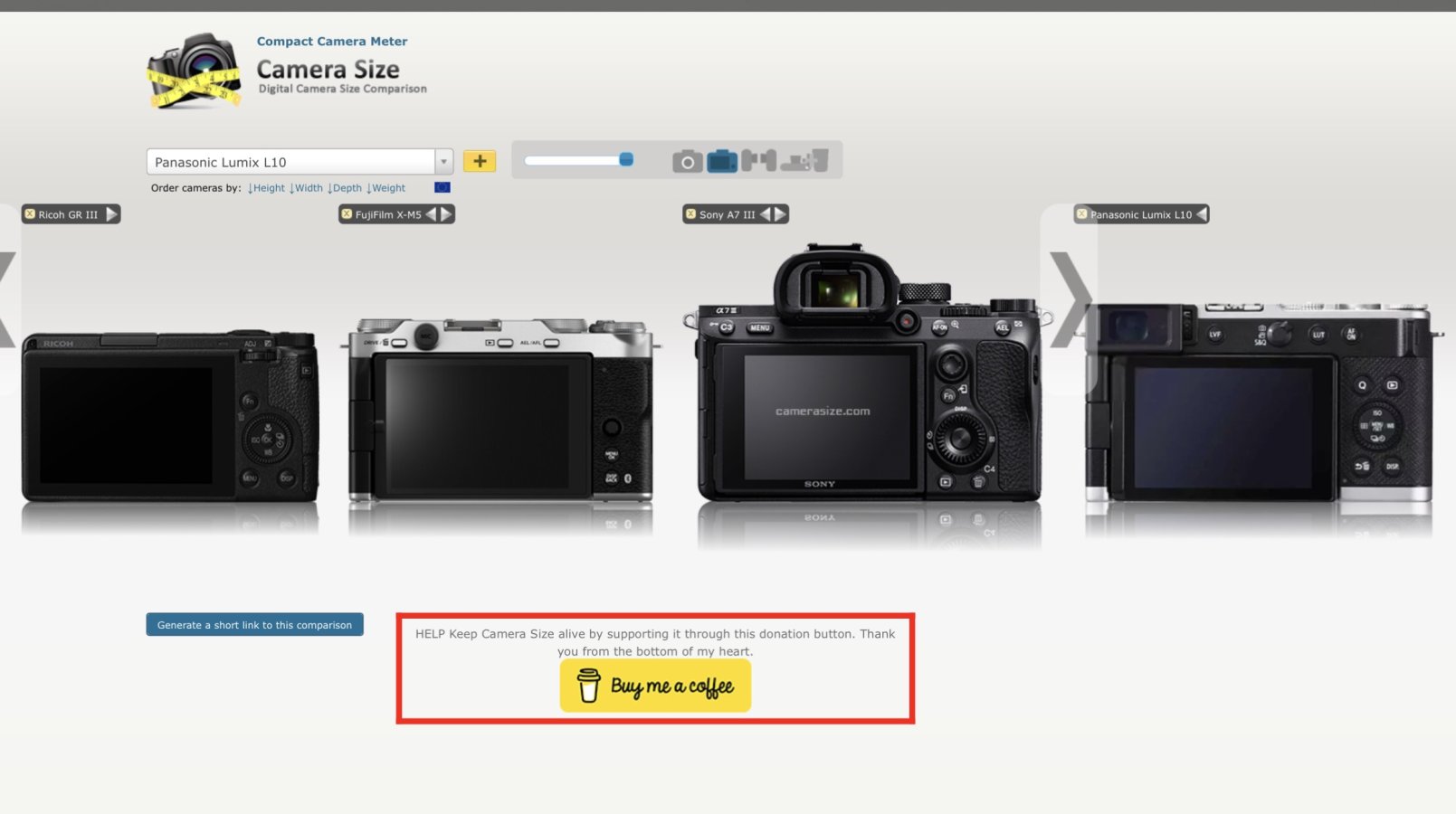Click the Ricoh GR III camera image
The image size is (1456, 814).
pyautogui.click(x=170, y=417)
